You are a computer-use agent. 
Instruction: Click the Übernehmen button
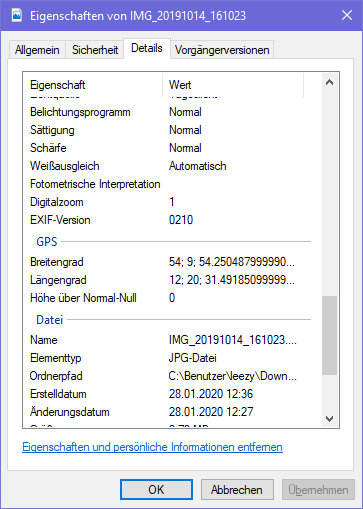318,490
